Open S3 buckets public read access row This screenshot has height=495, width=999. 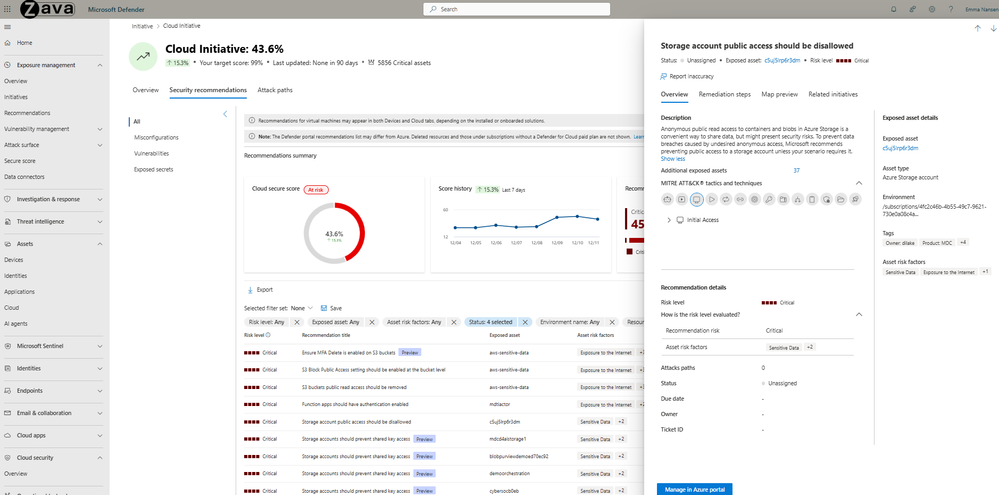(354, 387)
